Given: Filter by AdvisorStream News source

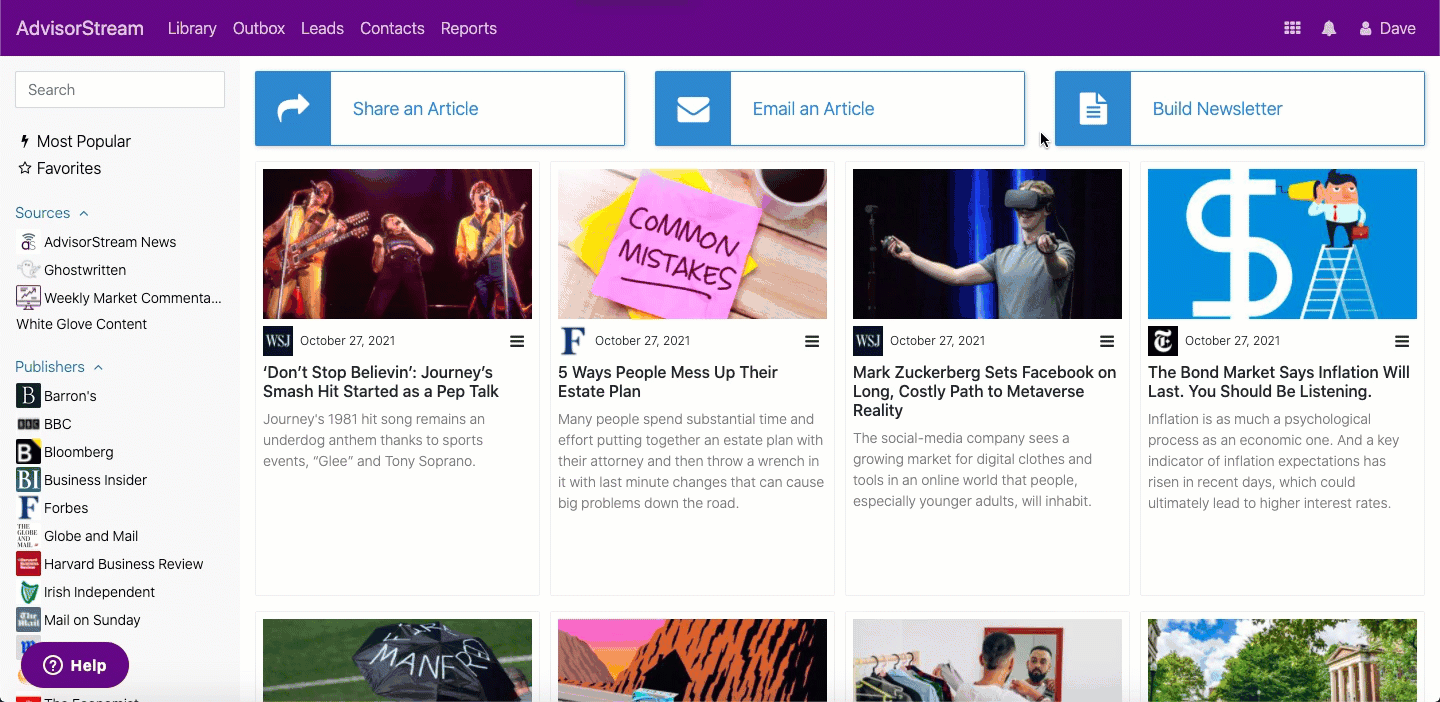Looking at the screenshot, I should pos(110,242).
